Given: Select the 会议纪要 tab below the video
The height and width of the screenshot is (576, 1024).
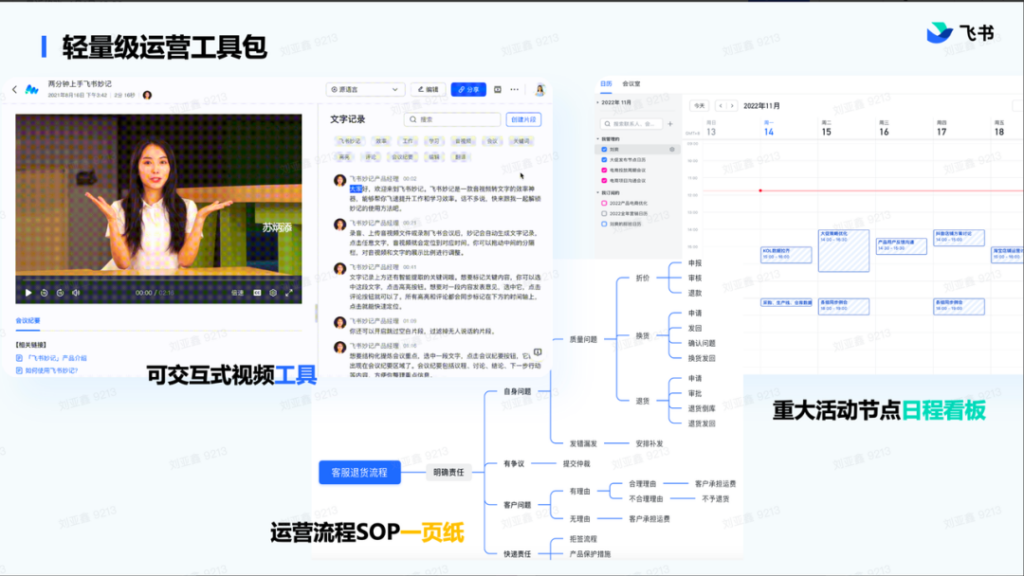Looking at the screenshot, I should [28, 321].
